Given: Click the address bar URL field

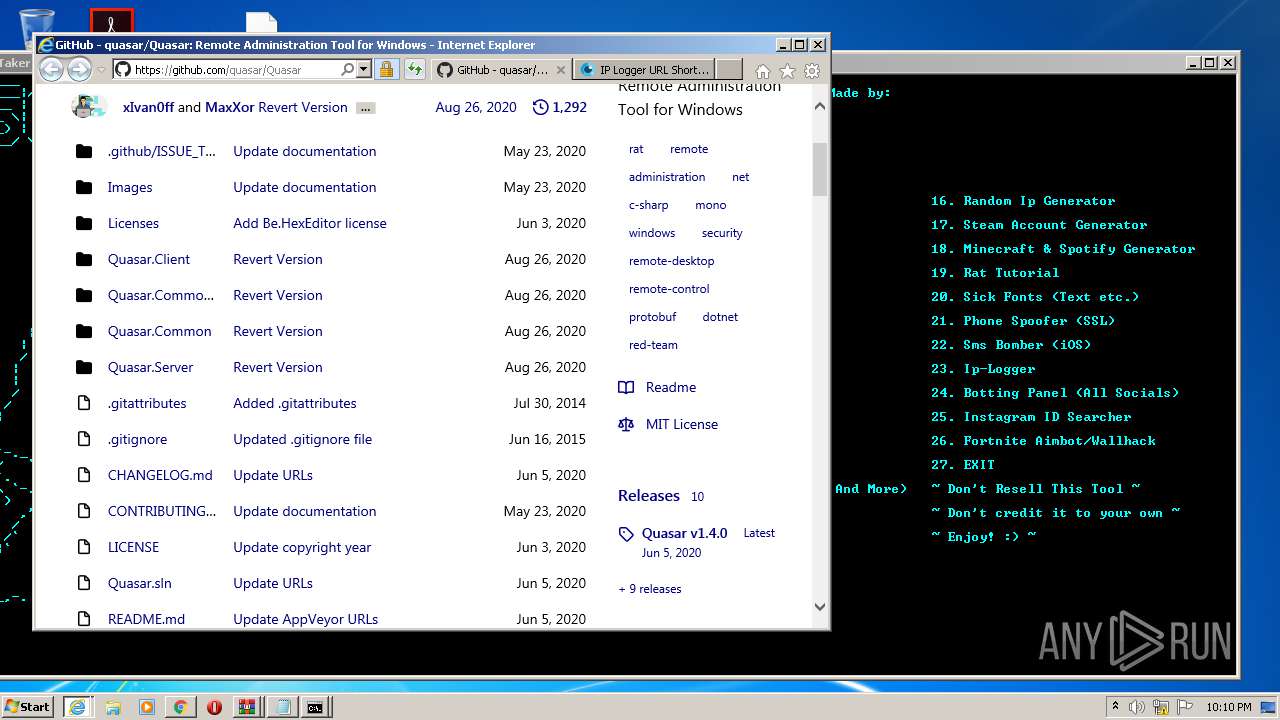Looking at the screenshot, I should [x=235, y=70].
